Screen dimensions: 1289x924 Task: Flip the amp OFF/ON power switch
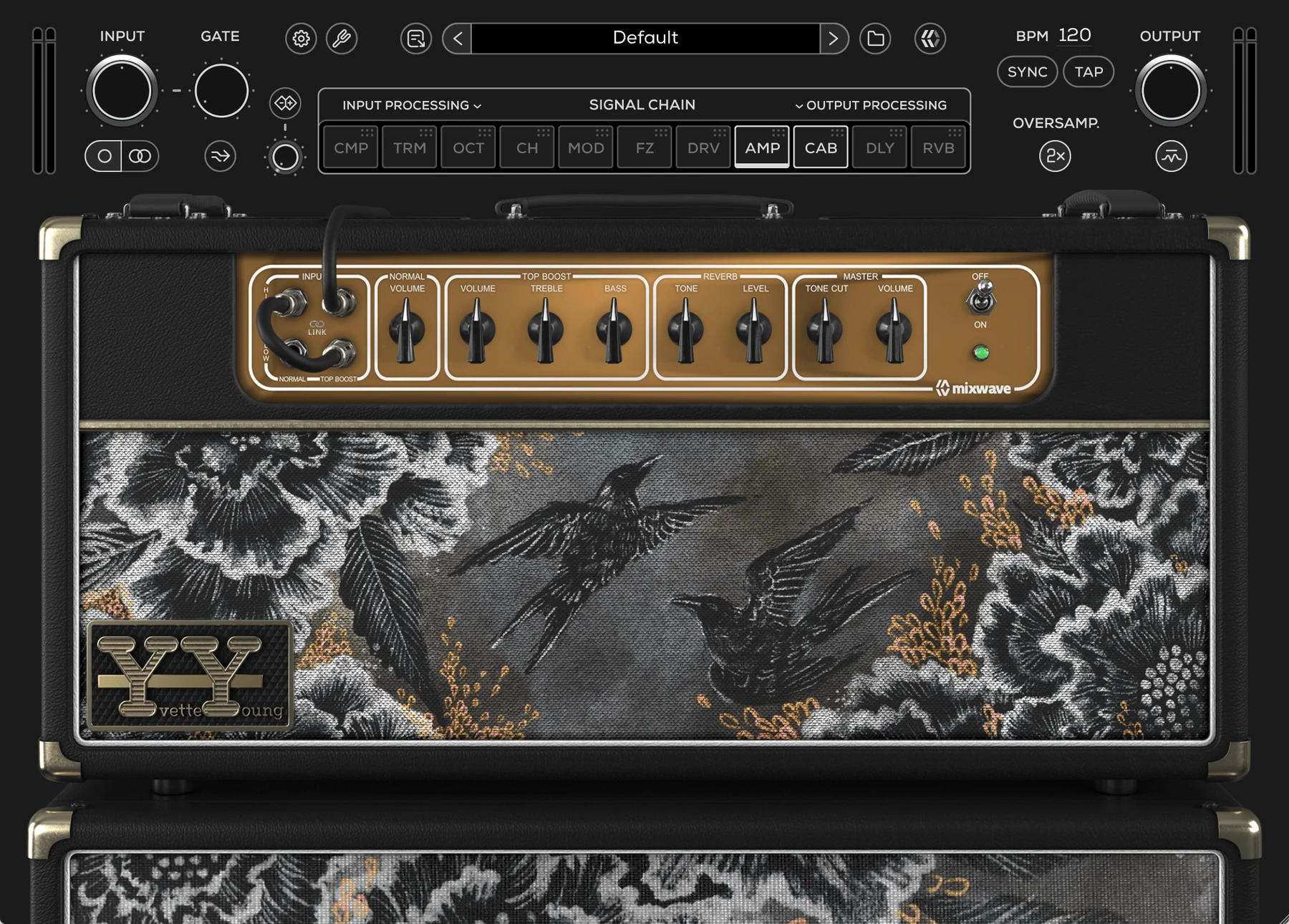(981, 298)
